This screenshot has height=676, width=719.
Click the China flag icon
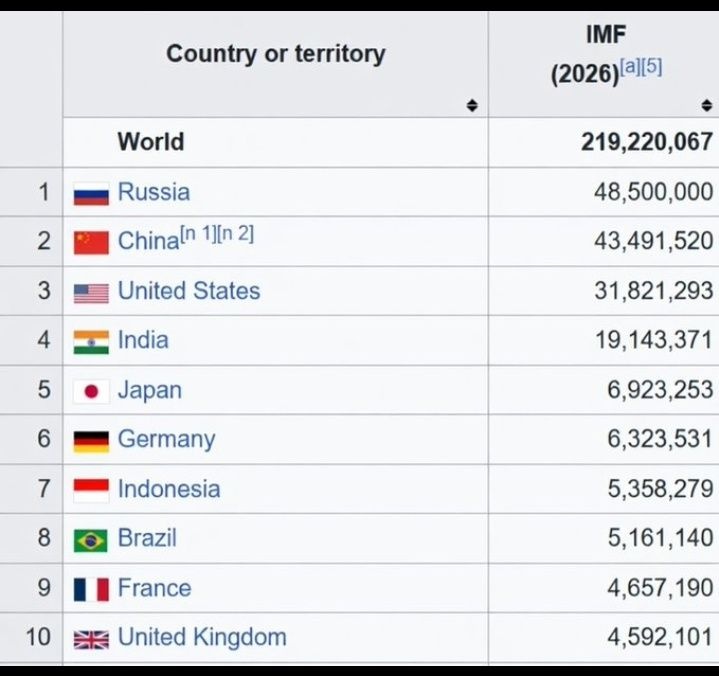tap(91, 242)
